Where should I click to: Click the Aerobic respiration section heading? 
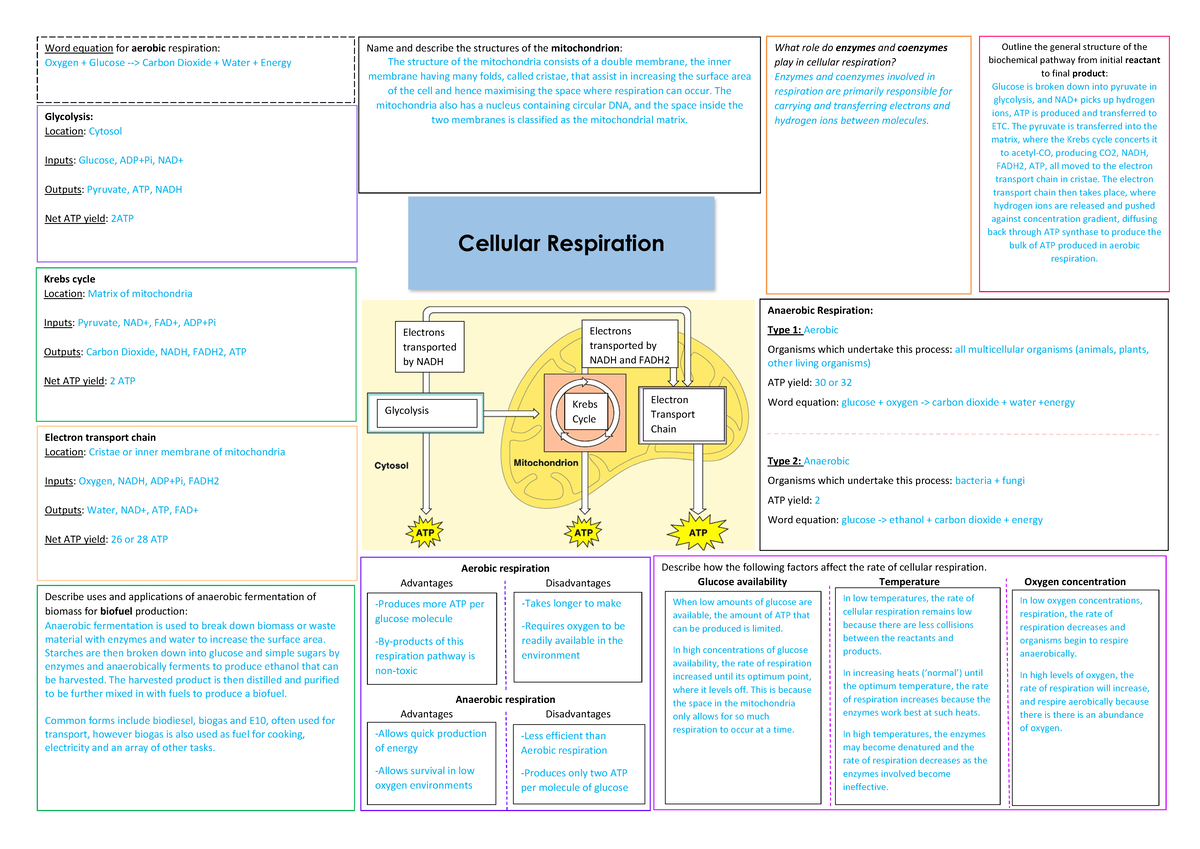pos(504,566)
